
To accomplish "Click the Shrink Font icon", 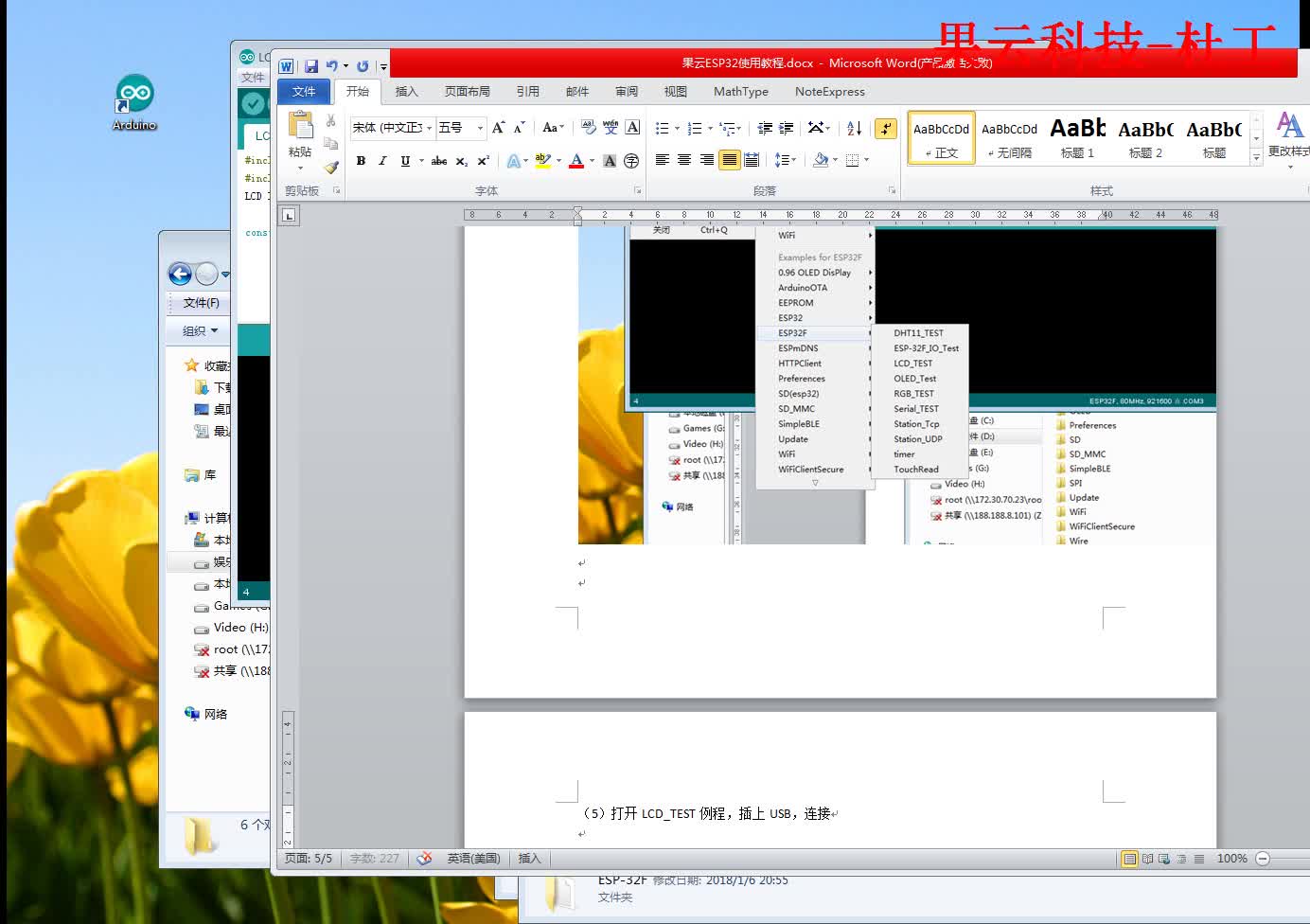I will [519, 127].
